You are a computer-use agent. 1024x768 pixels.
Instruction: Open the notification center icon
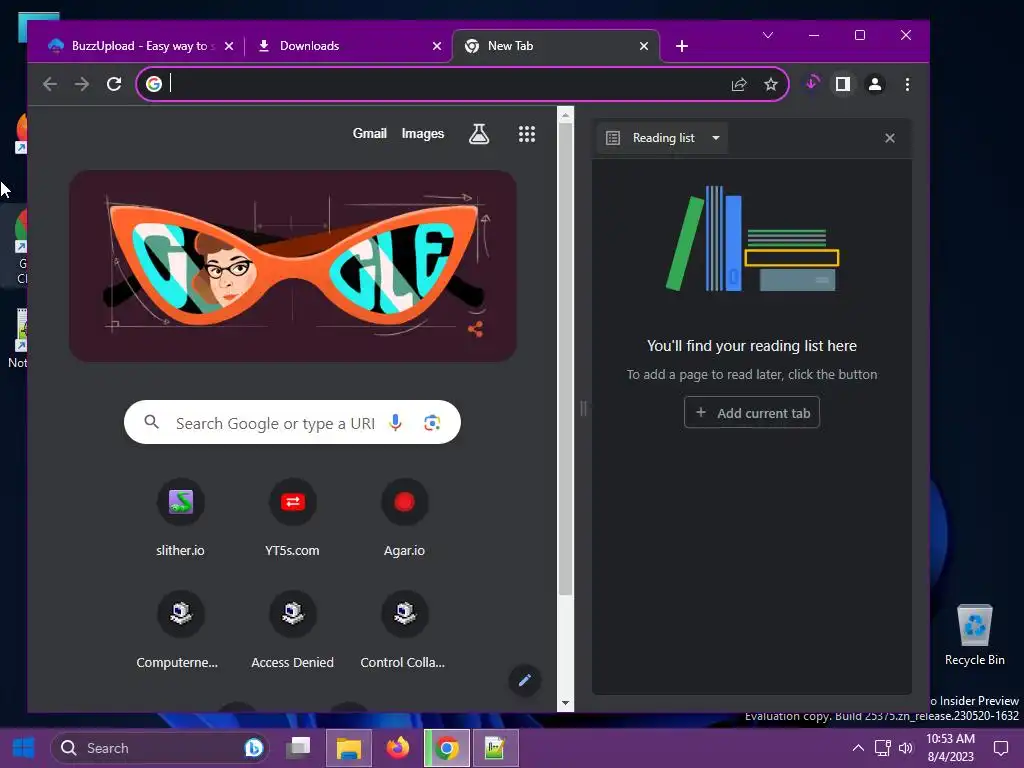(1000, 748)
